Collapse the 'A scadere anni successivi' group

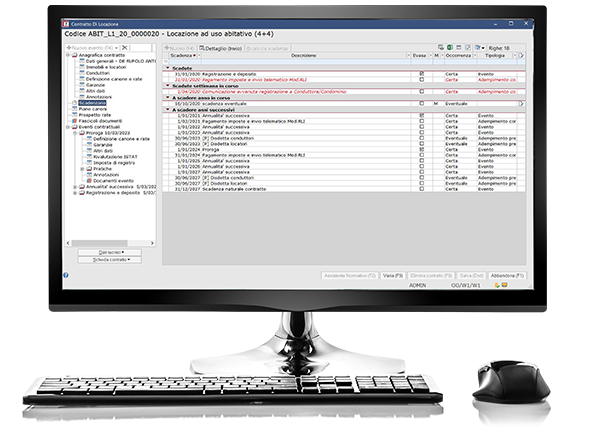coord(168,110)
